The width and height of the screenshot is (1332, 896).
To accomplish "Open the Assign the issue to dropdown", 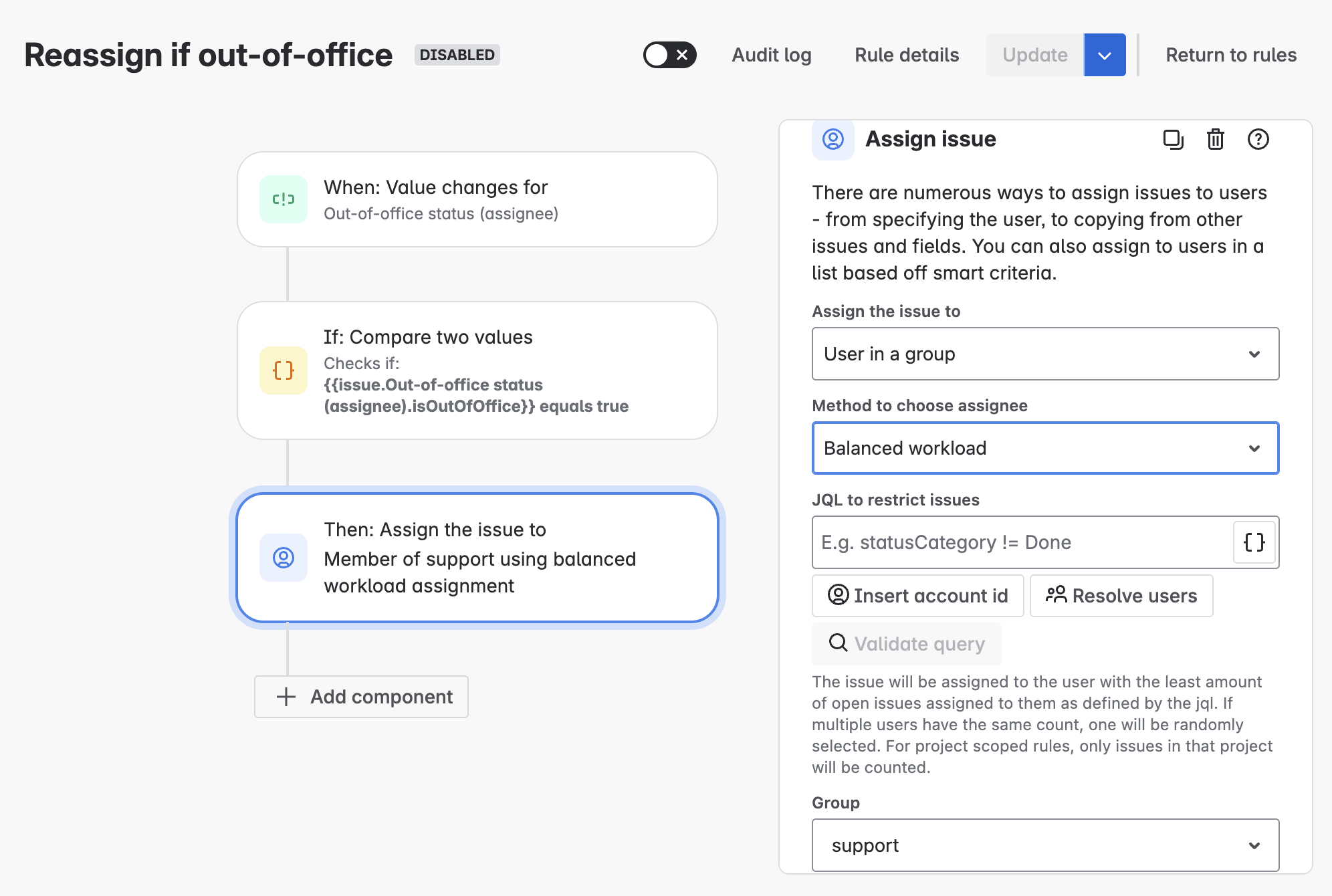I will coord(1045,354).
